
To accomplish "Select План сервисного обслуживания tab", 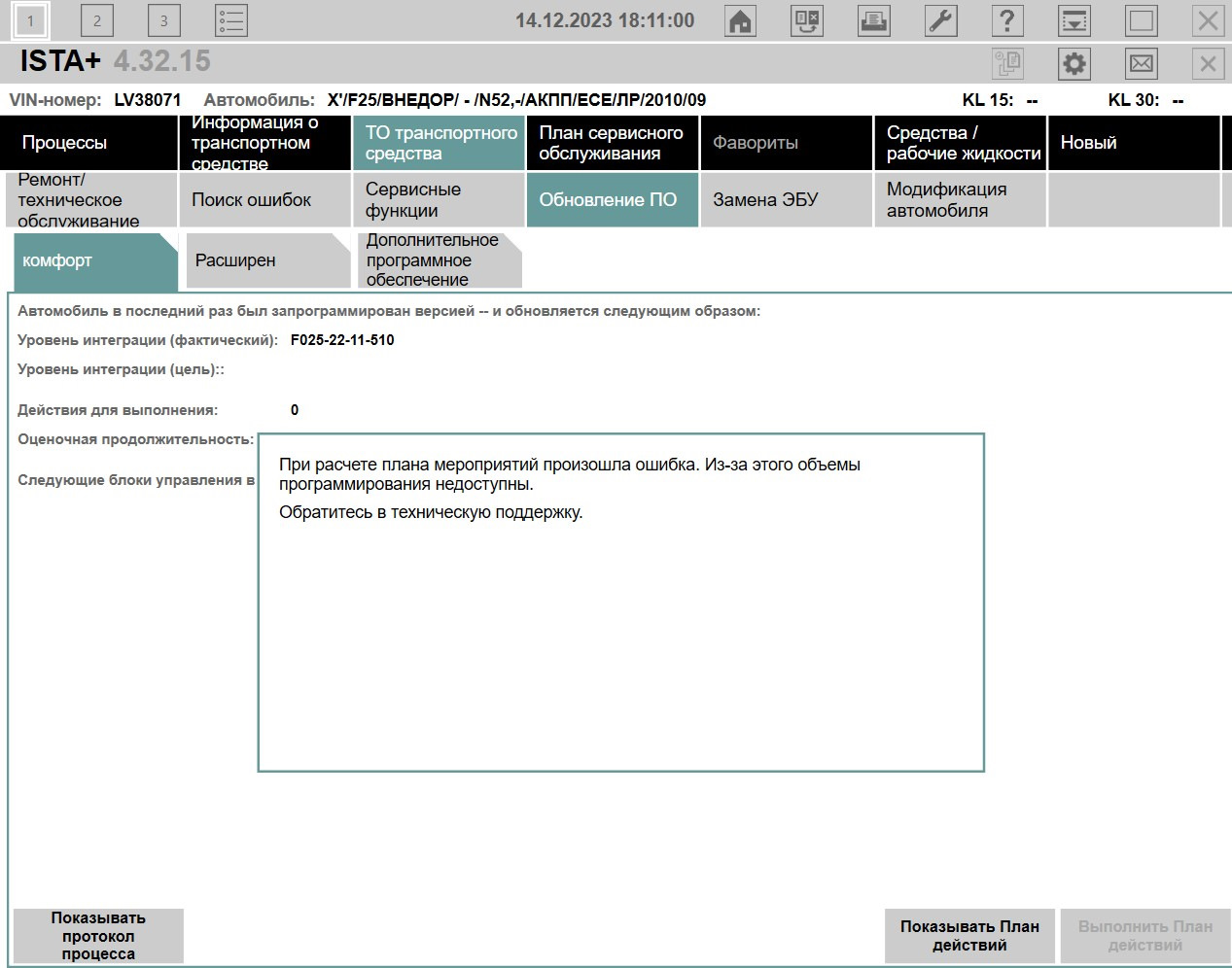I will click(612, 143).
